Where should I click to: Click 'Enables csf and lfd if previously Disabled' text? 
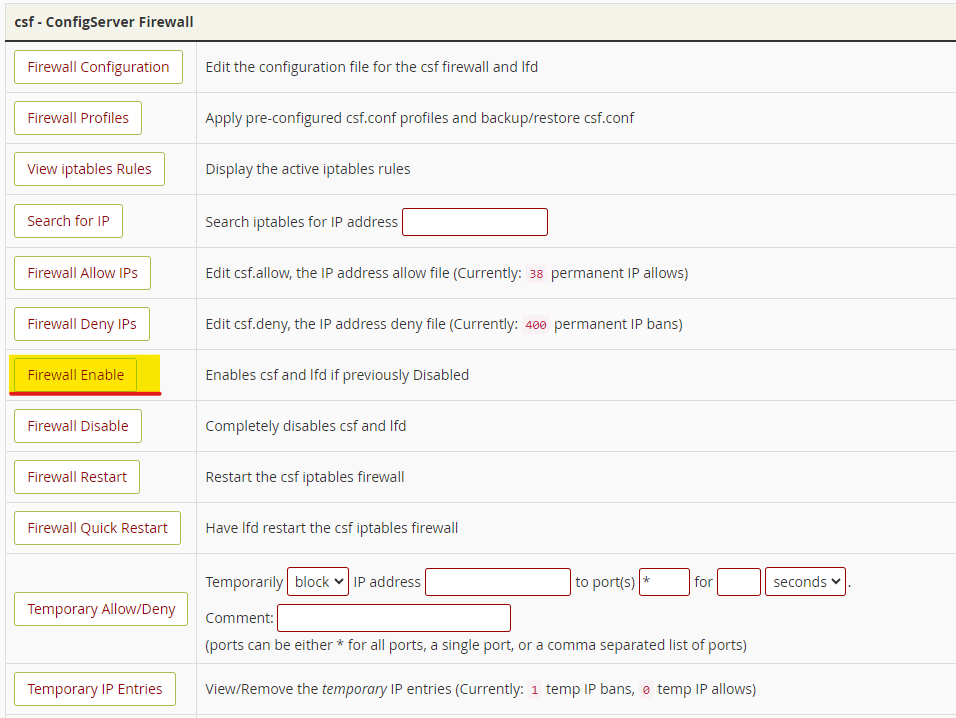coord(337,375)
